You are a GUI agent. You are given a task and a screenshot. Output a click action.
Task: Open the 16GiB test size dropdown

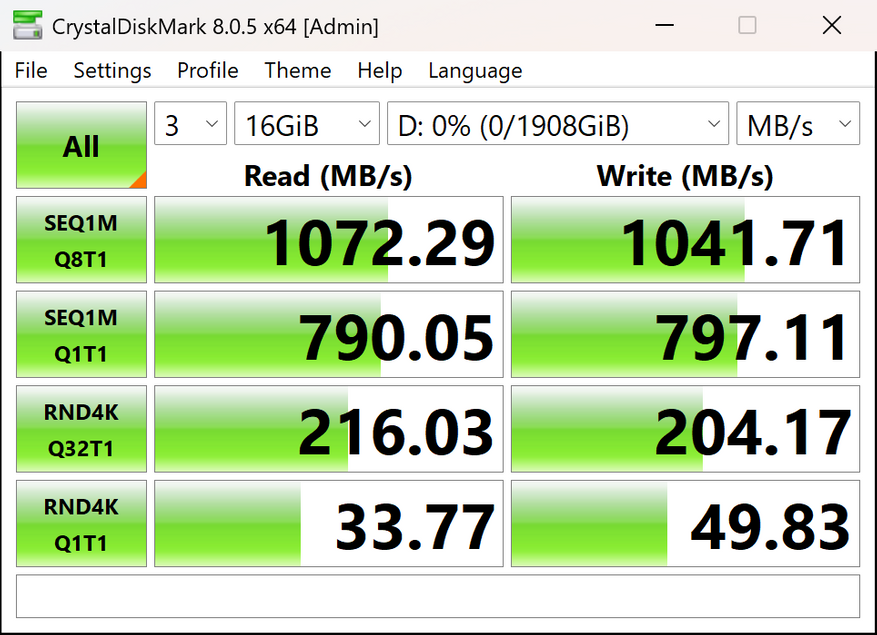pyautogui.click(x=307, y=123)
